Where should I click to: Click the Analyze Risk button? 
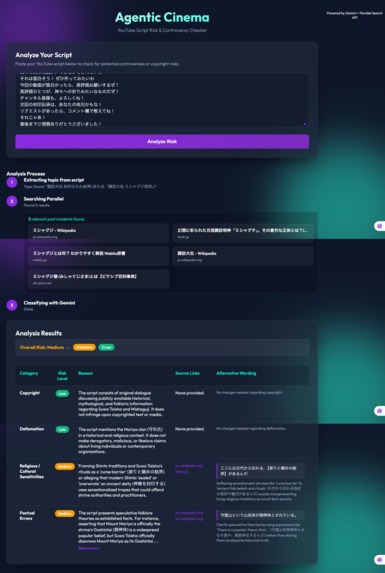point(162,141)
